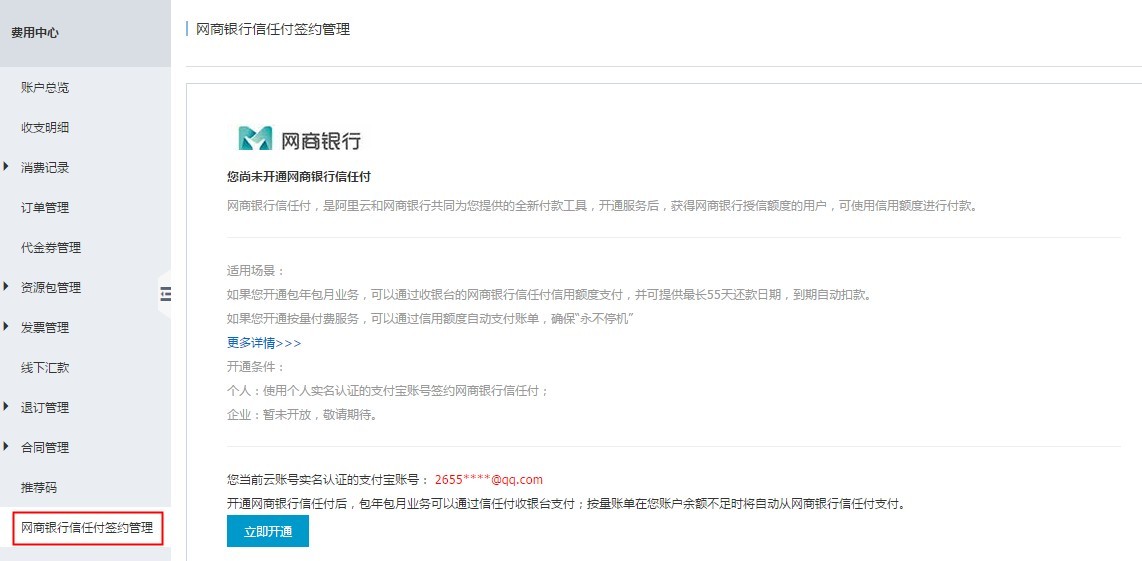Click the 退订管理 menu label
Screen dimensions: 1142x561
[45, 408]
